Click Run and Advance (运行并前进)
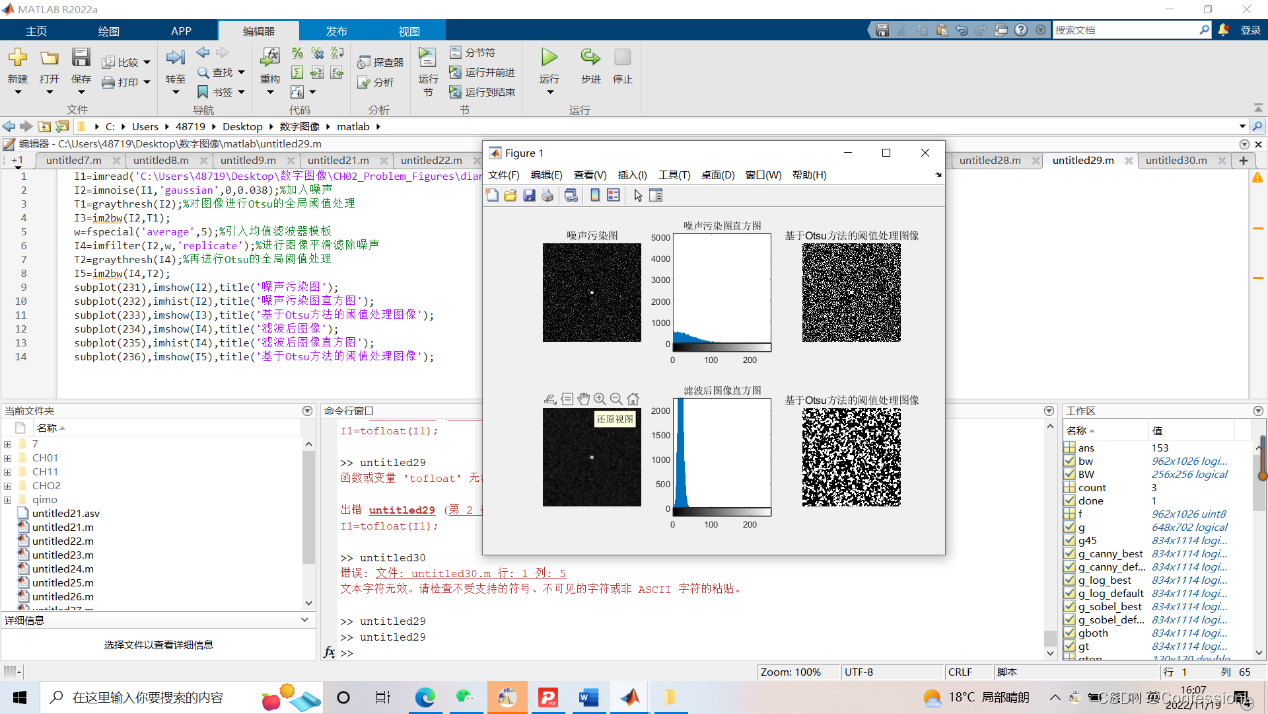 (482, 72)
